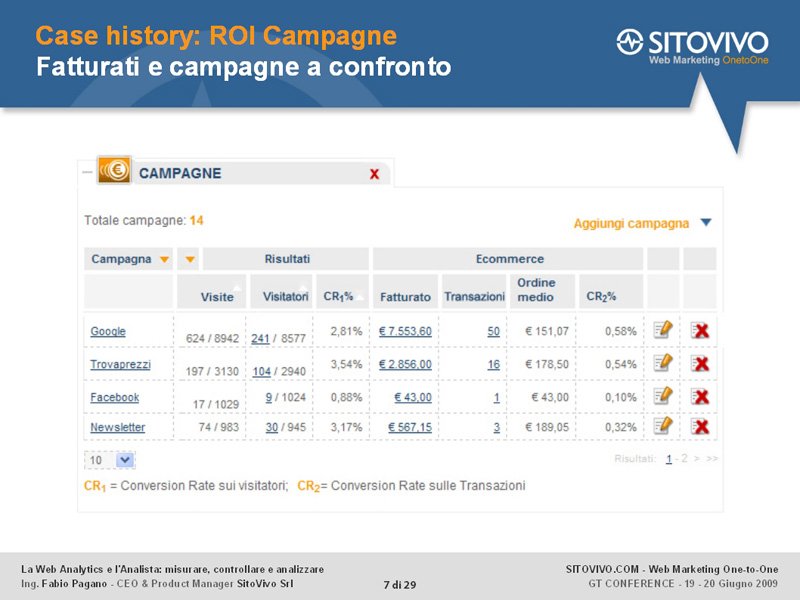The image size is (800, 600).
Task: Edit the Trovaprezzi campaign via pencil icon
Action: tap(663, 363)
